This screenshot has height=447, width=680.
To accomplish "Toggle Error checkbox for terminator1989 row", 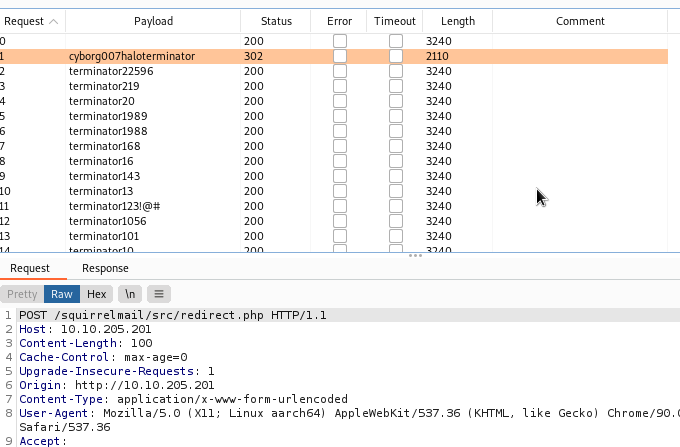I will [x=340, y=116].
